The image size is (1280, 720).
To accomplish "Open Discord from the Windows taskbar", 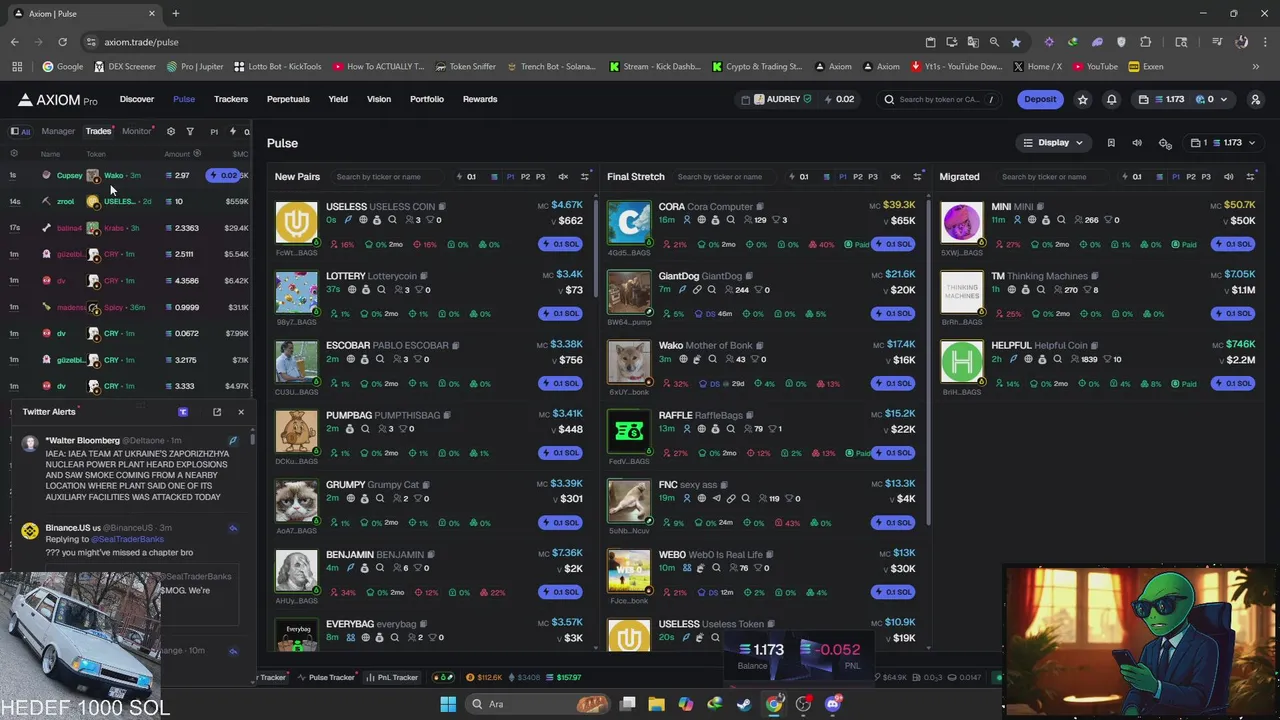I will point(832,704).
